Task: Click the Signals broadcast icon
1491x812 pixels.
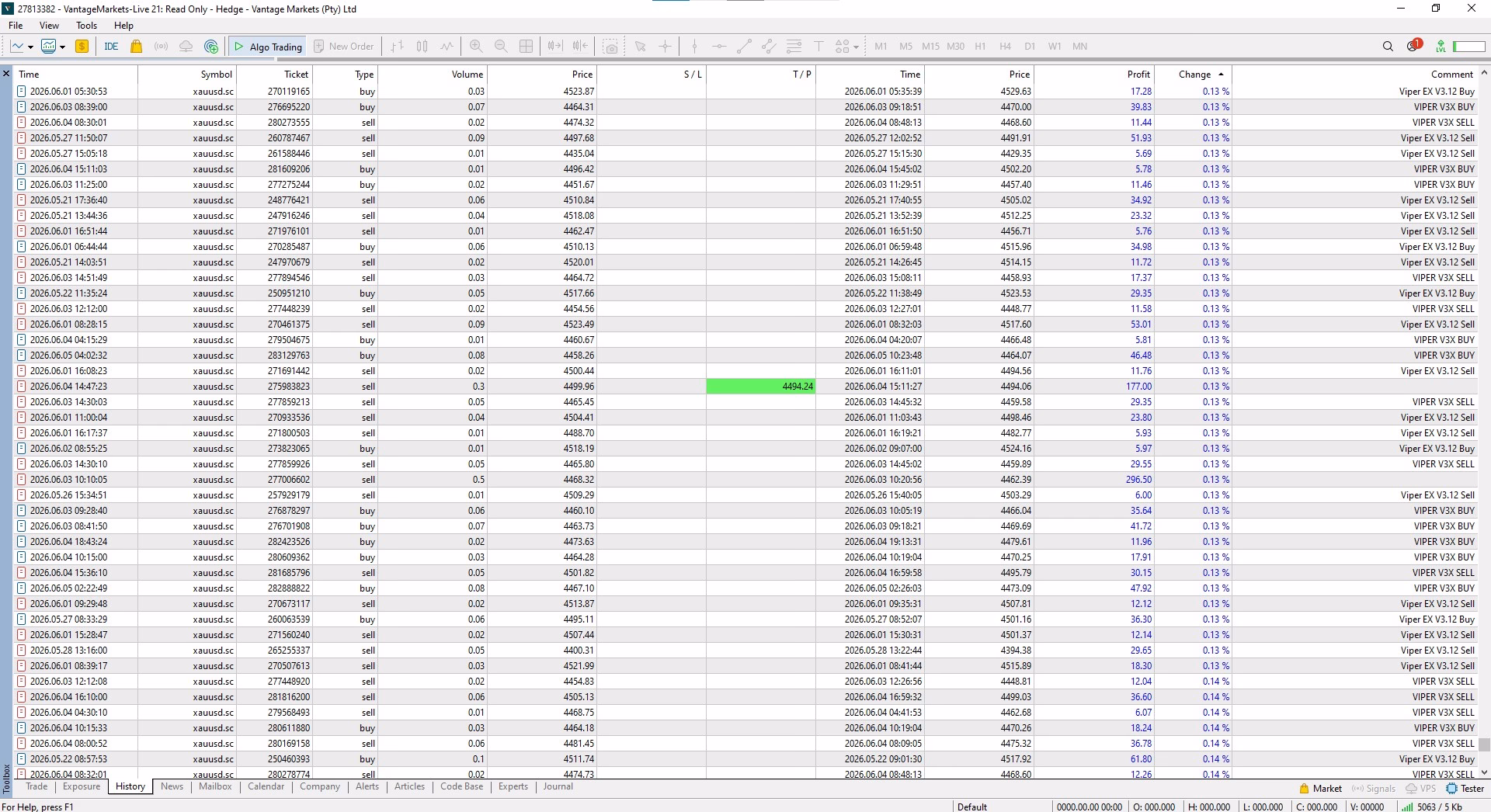Action: pos(161,47)
